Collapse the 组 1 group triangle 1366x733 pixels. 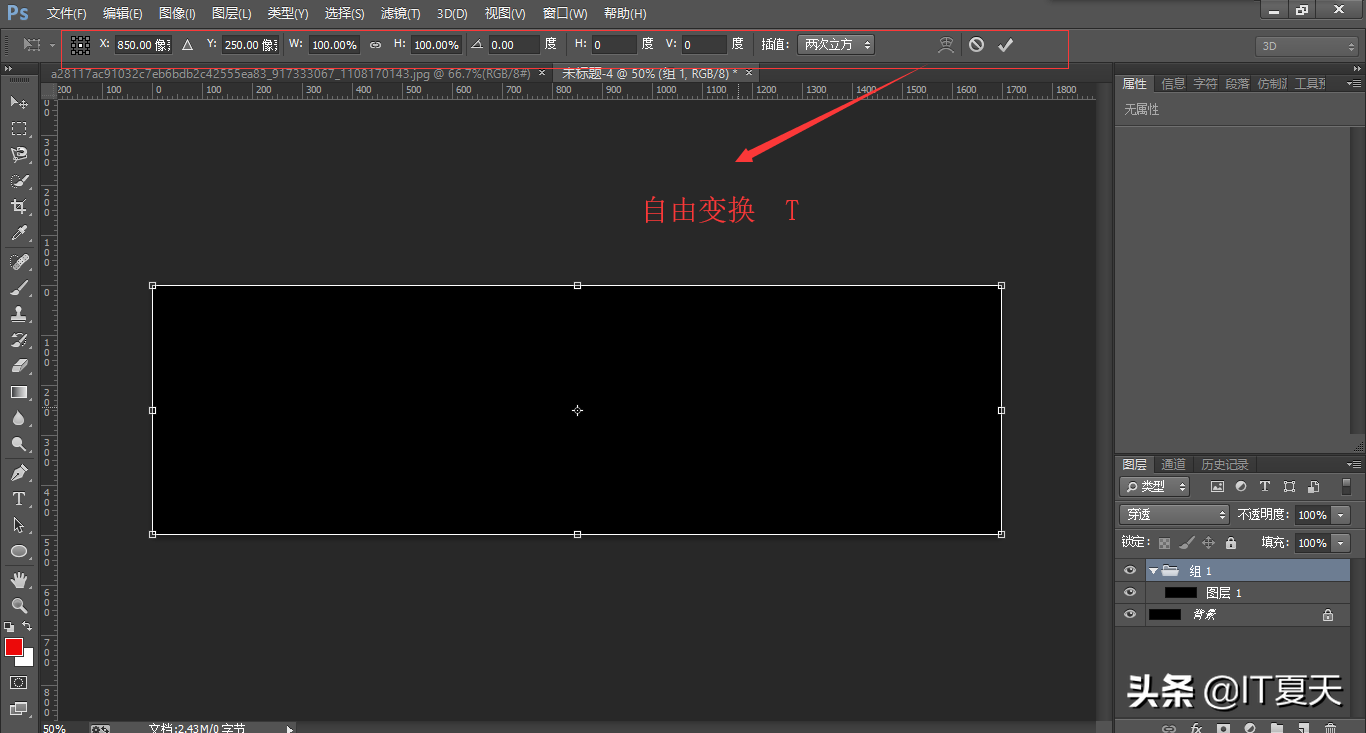coord(1153,571)
